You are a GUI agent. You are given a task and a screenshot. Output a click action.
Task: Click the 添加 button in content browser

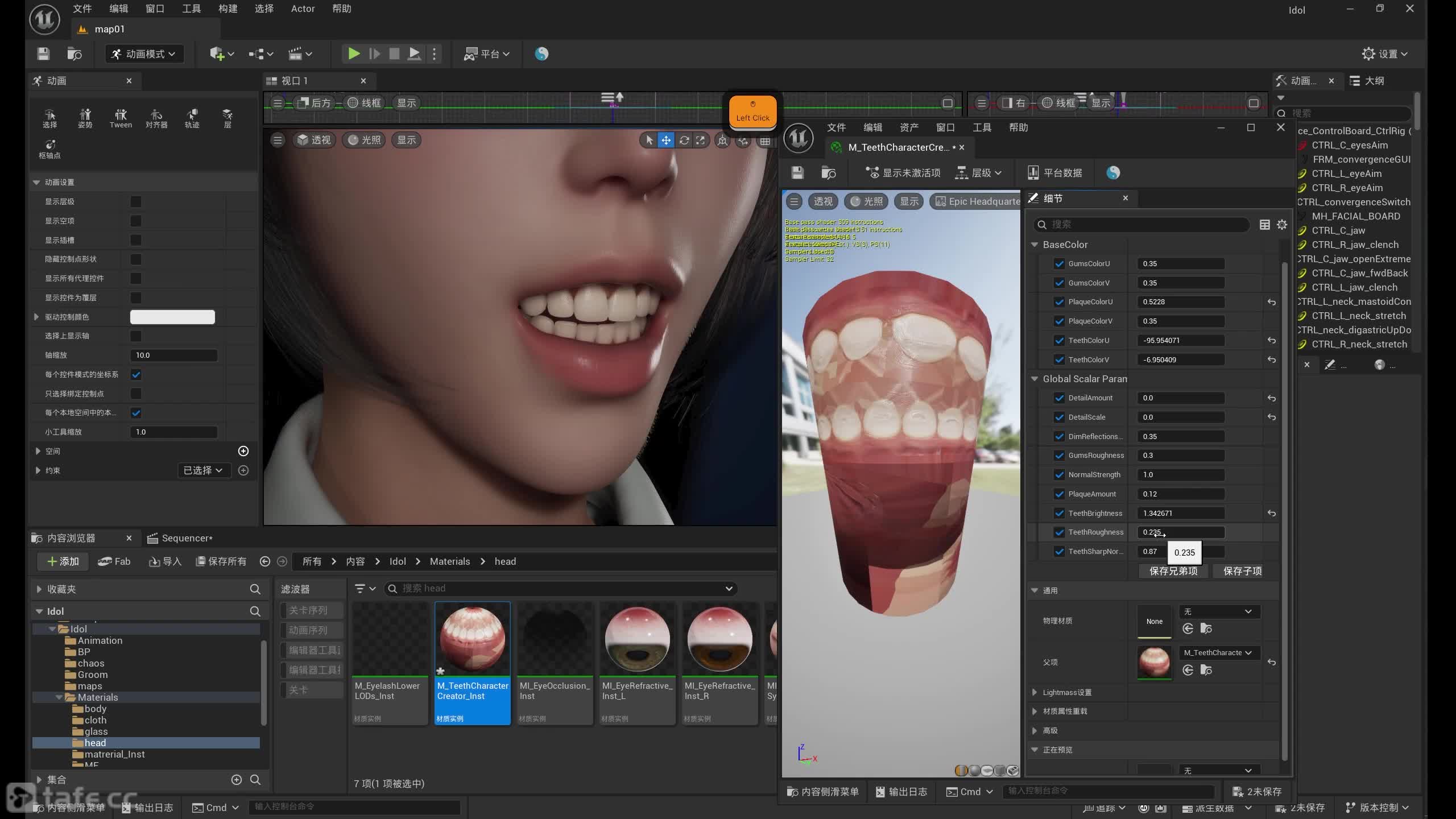(63, 561)
